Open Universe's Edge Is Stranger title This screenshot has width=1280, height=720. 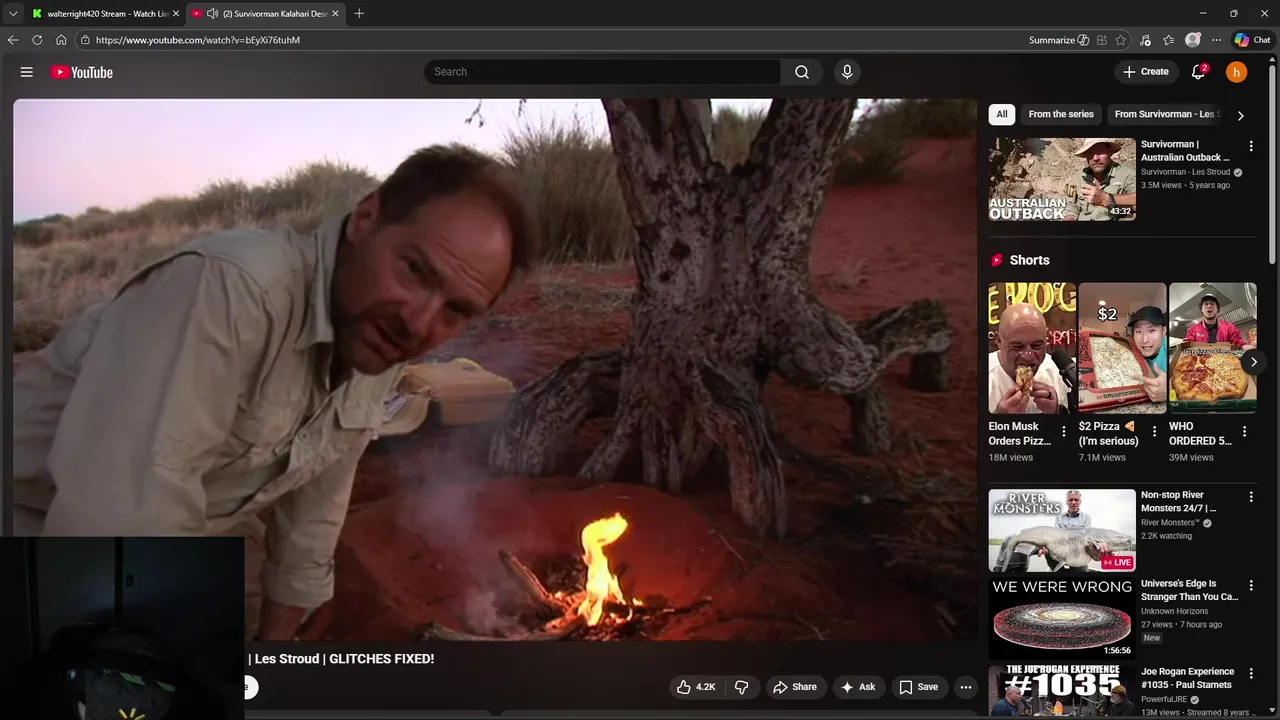pos(1190,590)
